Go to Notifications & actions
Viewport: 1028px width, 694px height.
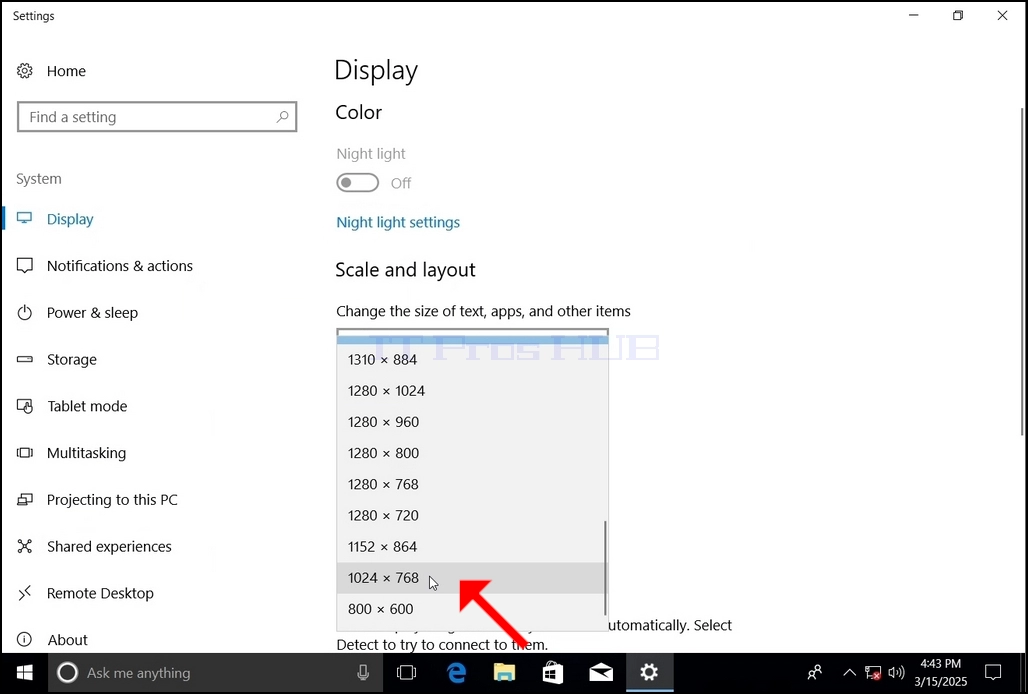(120, 265)
